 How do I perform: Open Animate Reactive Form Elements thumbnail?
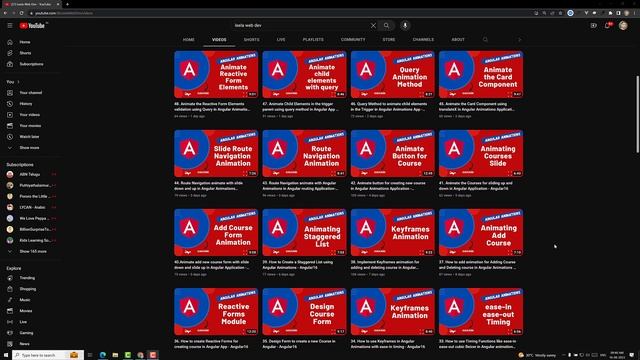(216, 74)
